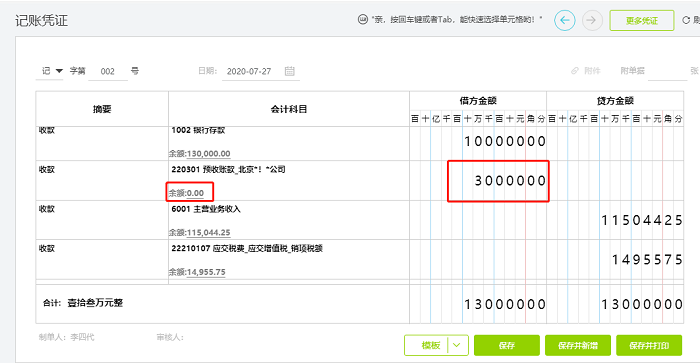Screen dimensions: 700x363
Task: Click the 摘要 column header
Action: (102, 109)
